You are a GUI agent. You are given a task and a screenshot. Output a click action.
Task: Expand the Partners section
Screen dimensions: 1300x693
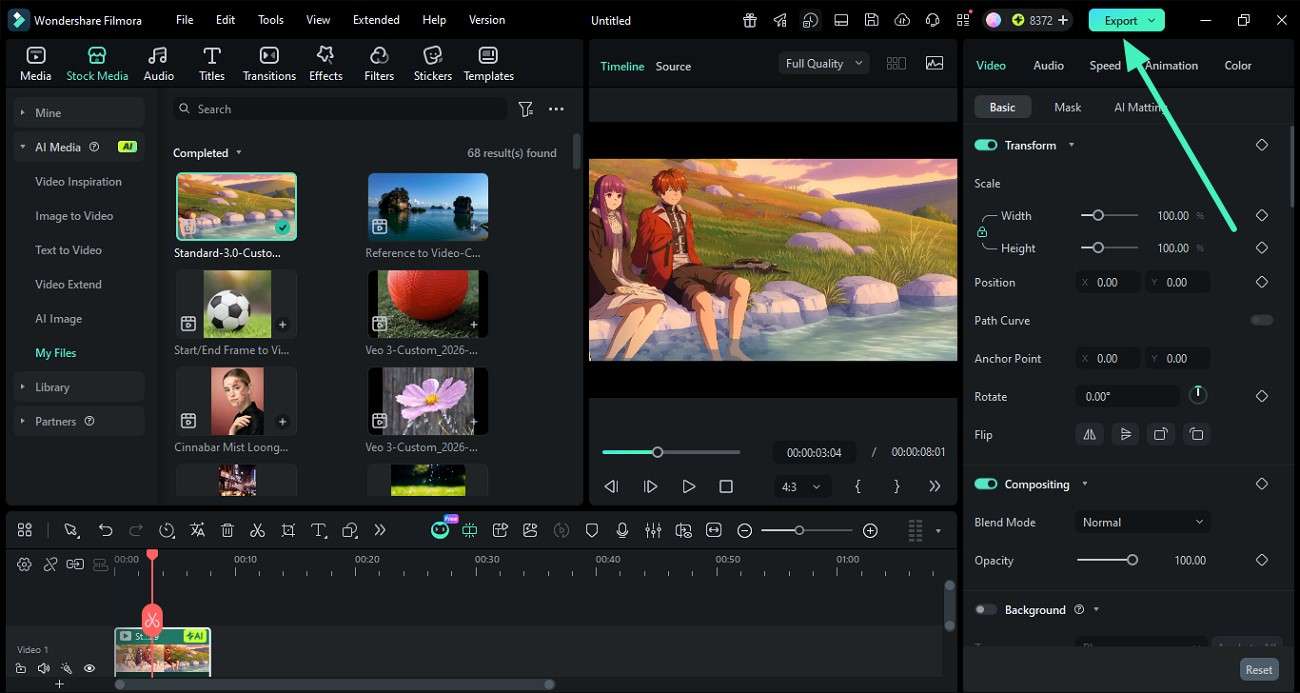point(80,421)
